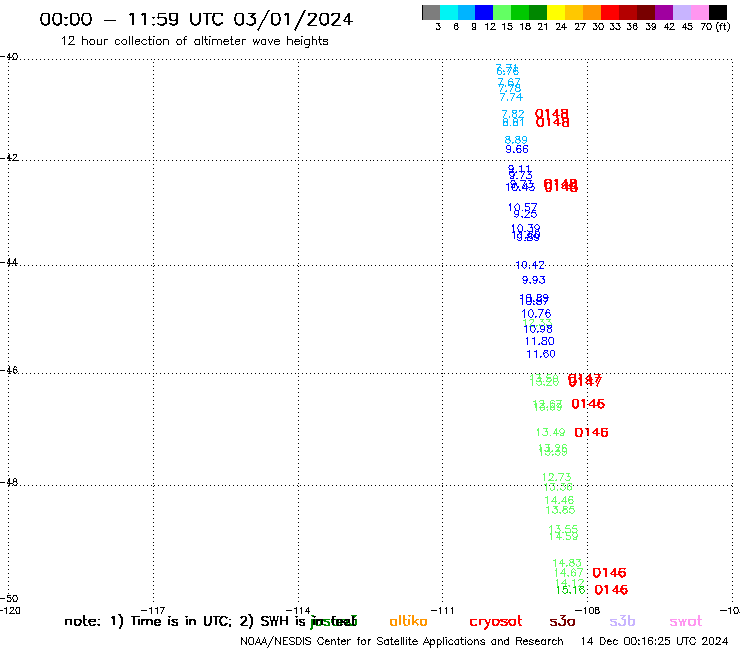Viewport: 740px width, 650px height.
Task: Click the -117 longitude axis label
Action: tap(153, 611)
